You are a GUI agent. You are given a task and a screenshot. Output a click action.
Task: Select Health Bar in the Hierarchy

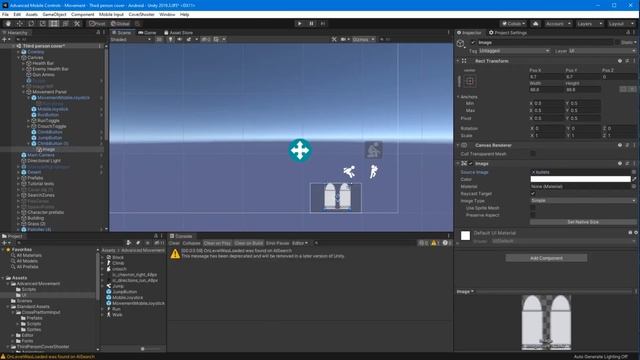pyautogui.click(x=43, y=63)
